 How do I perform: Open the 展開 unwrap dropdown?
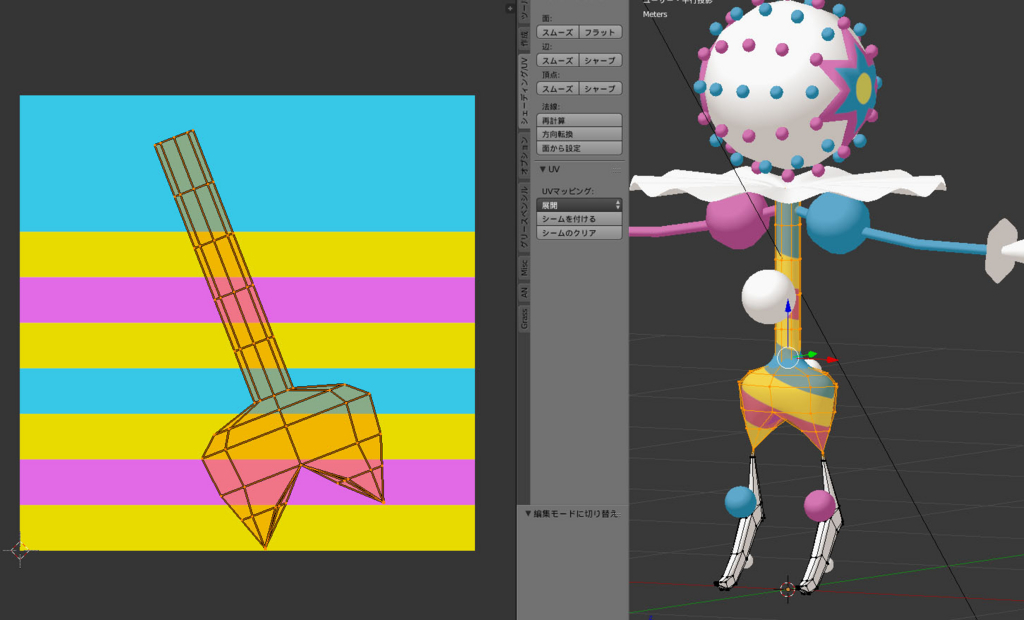579,205
